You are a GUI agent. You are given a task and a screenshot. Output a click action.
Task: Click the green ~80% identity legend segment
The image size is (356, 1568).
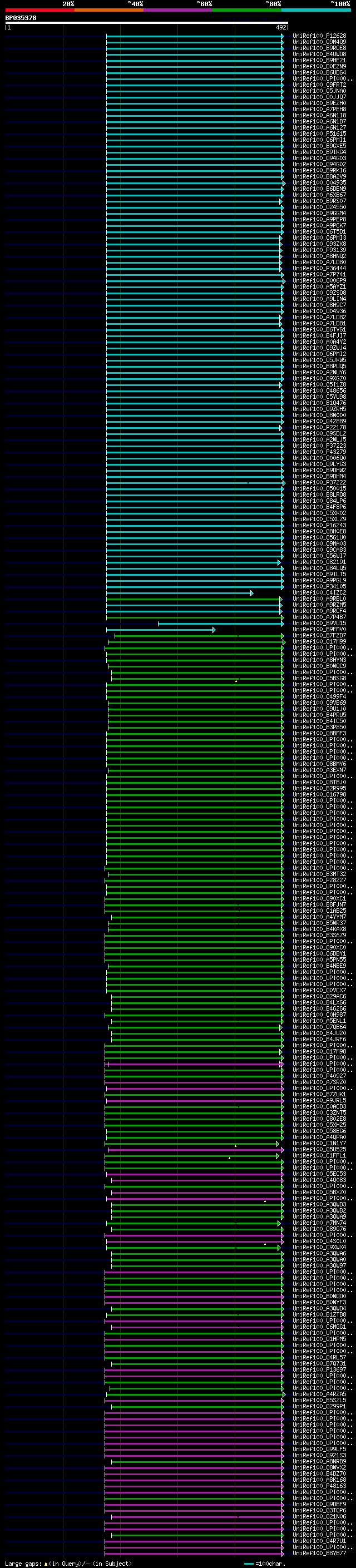pos(247,10)
